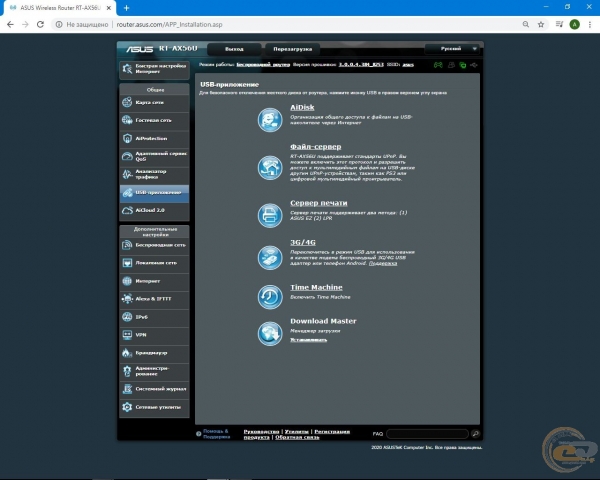The width and height of the screenshot is (600, 480).
Task: Click the Выход logout button
Action: (234, 49)
